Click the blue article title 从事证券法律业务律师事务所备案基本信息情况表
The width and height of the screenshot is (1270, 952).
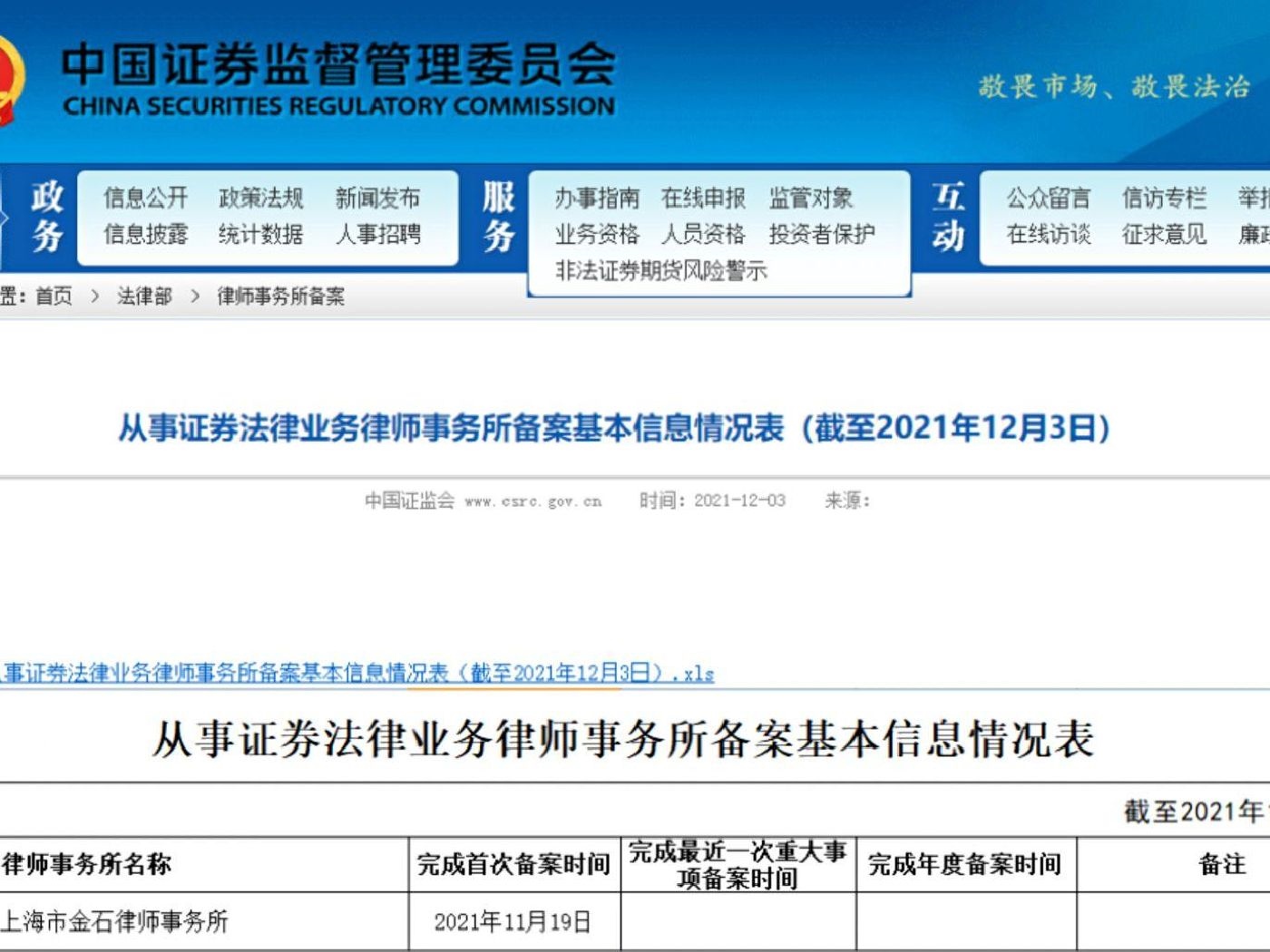614,427
